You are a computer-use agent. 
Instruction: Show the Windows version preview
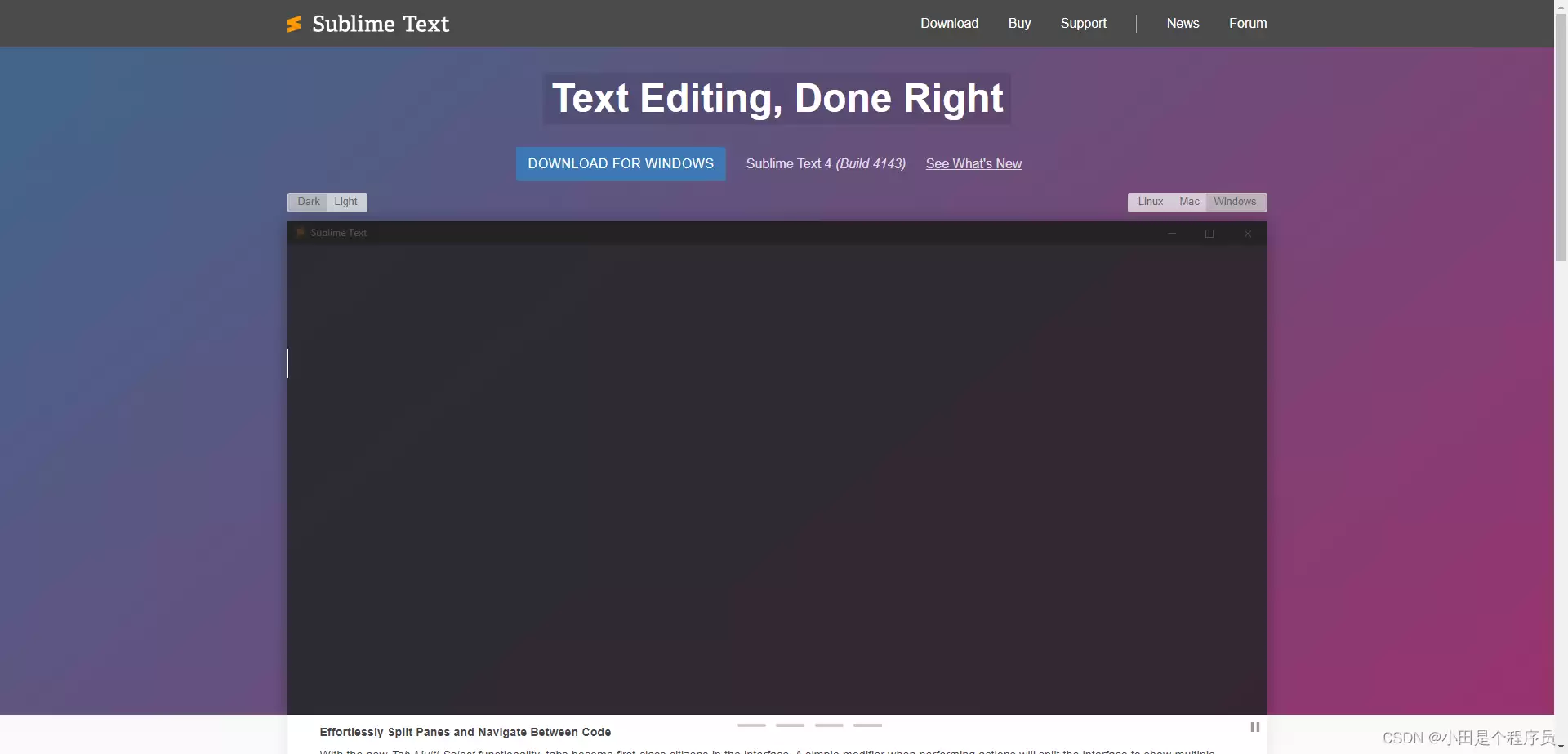(1235, 202)
